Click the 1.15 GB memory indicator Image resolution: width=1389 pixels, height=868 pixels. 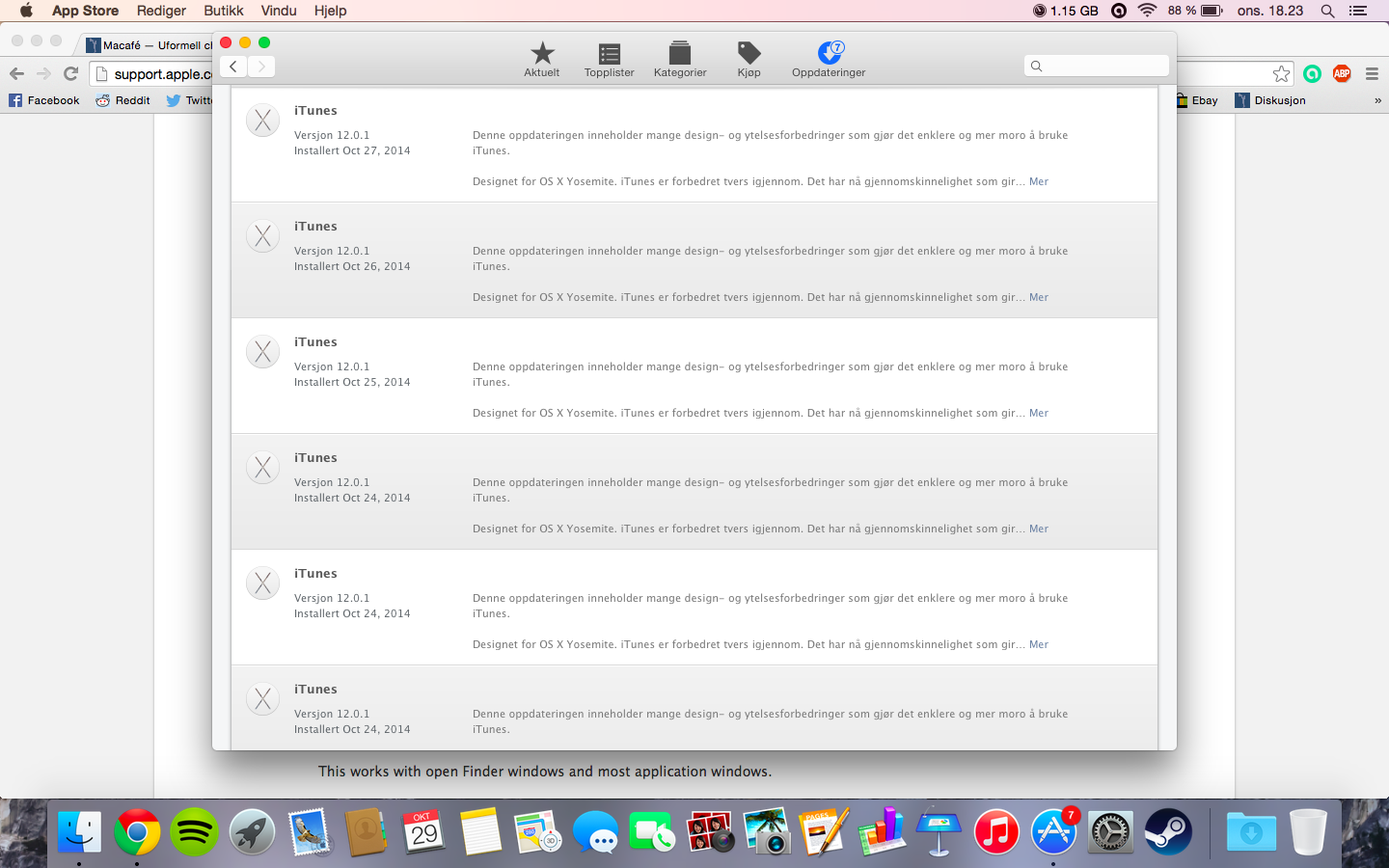coord(1066,11)
